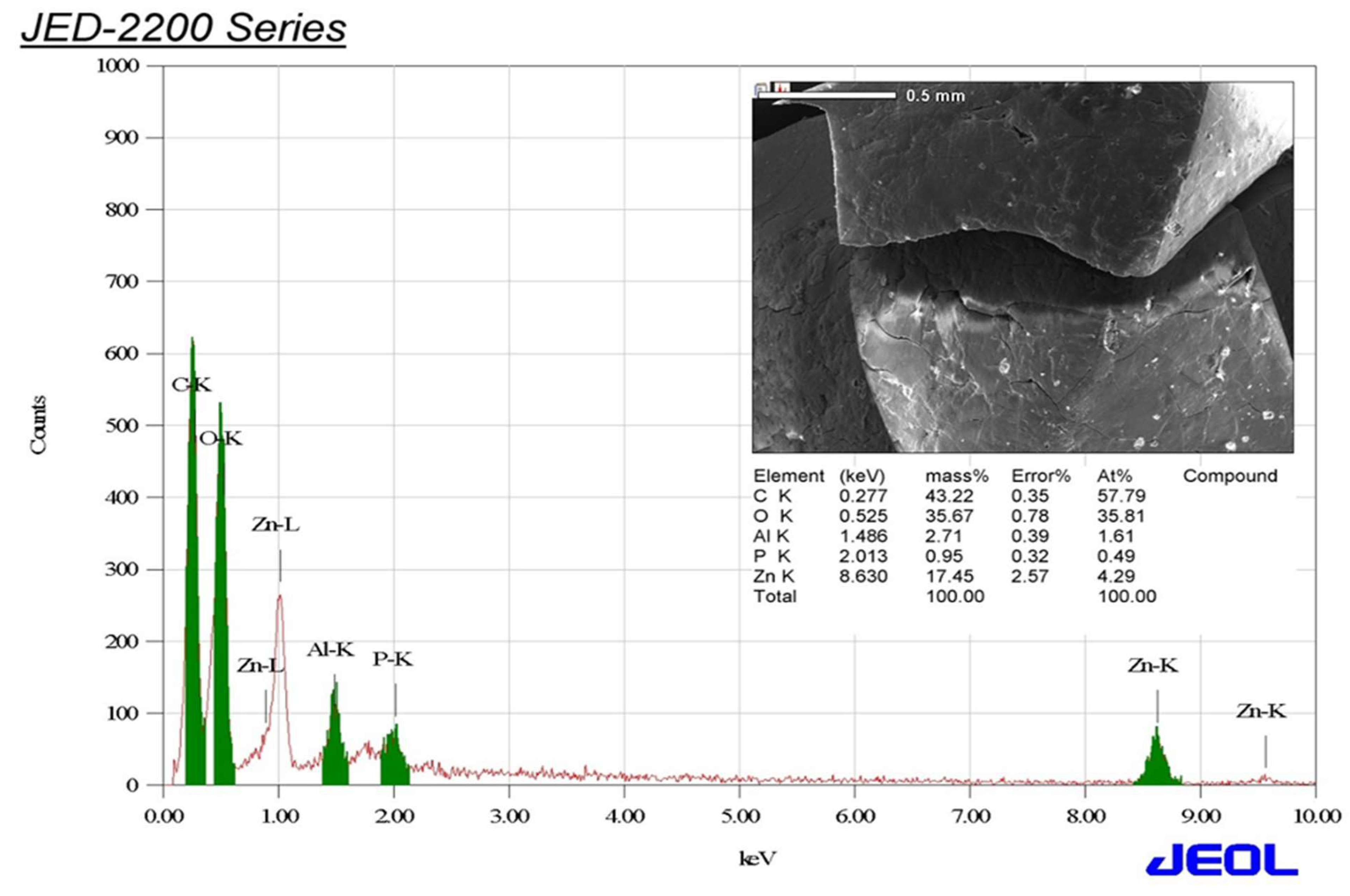Click the Compound column header

[x=1230, y=476]
